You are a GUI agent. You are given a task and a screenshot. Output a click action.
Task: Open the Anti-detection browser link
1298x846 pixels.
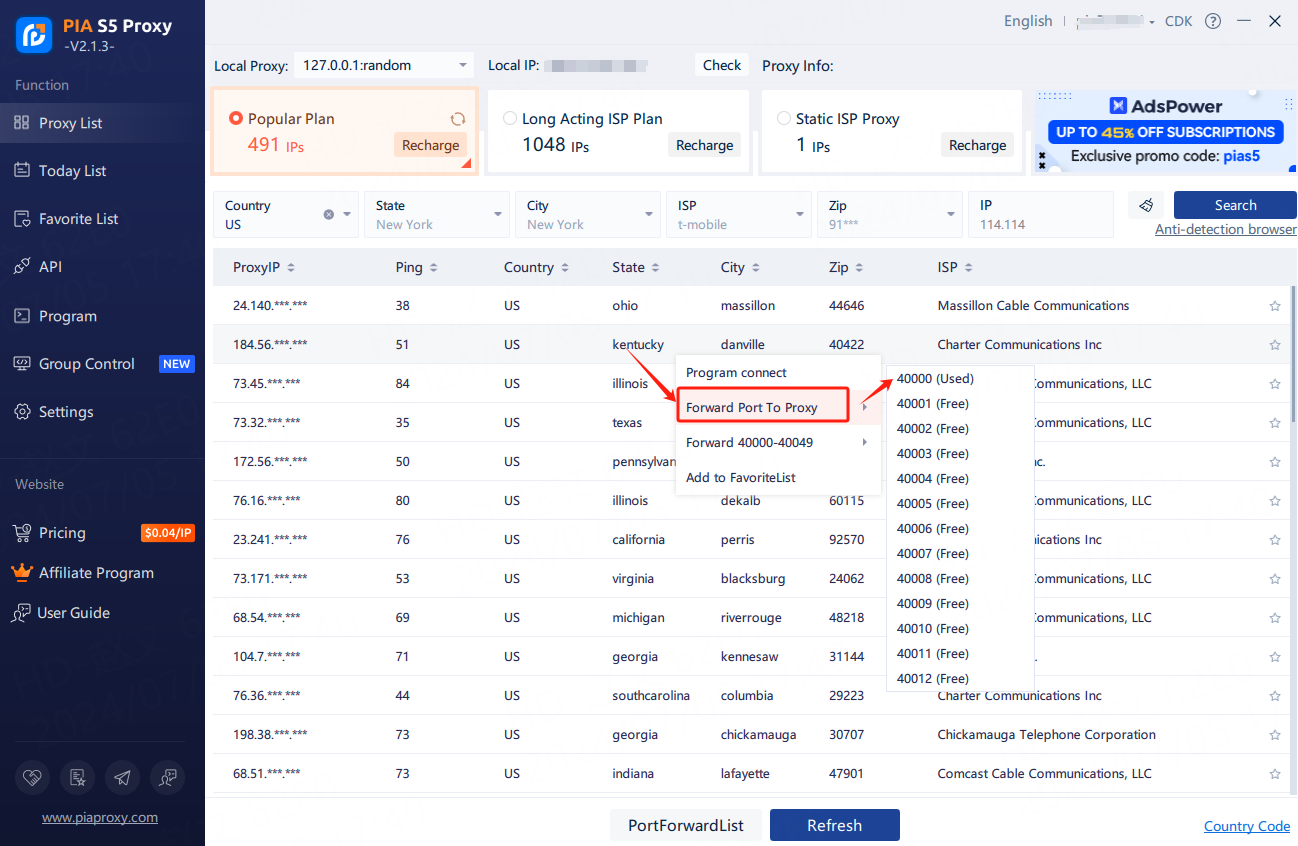click(x=1226, y=230)
